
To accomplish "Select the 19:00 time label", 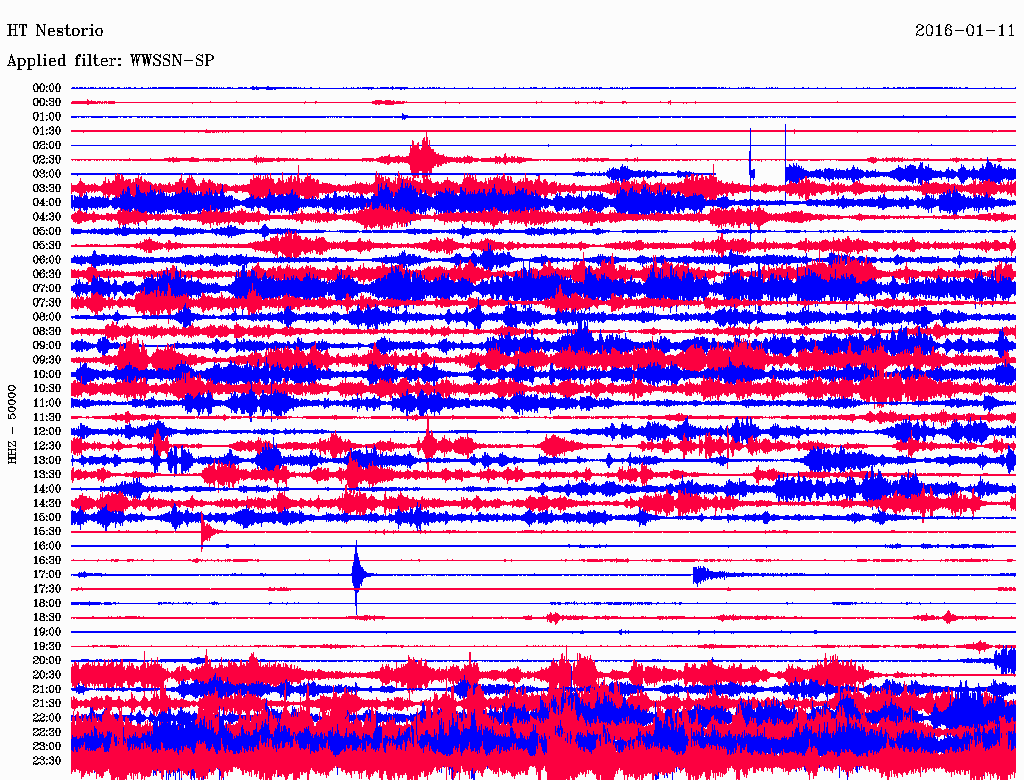I will 47,632.
